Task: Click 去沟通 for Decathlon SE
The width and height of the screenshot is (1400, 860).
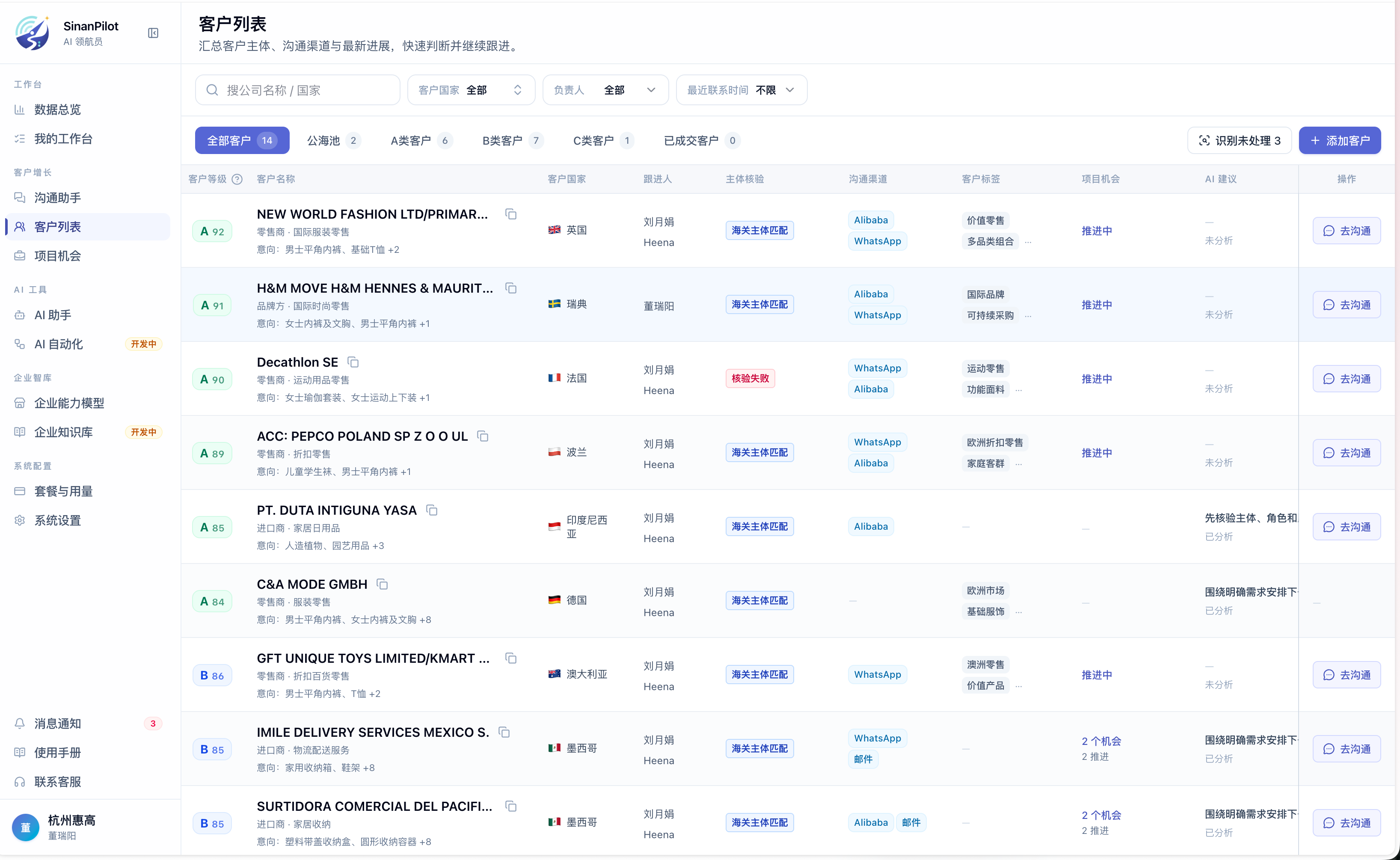Action: 1347,379
